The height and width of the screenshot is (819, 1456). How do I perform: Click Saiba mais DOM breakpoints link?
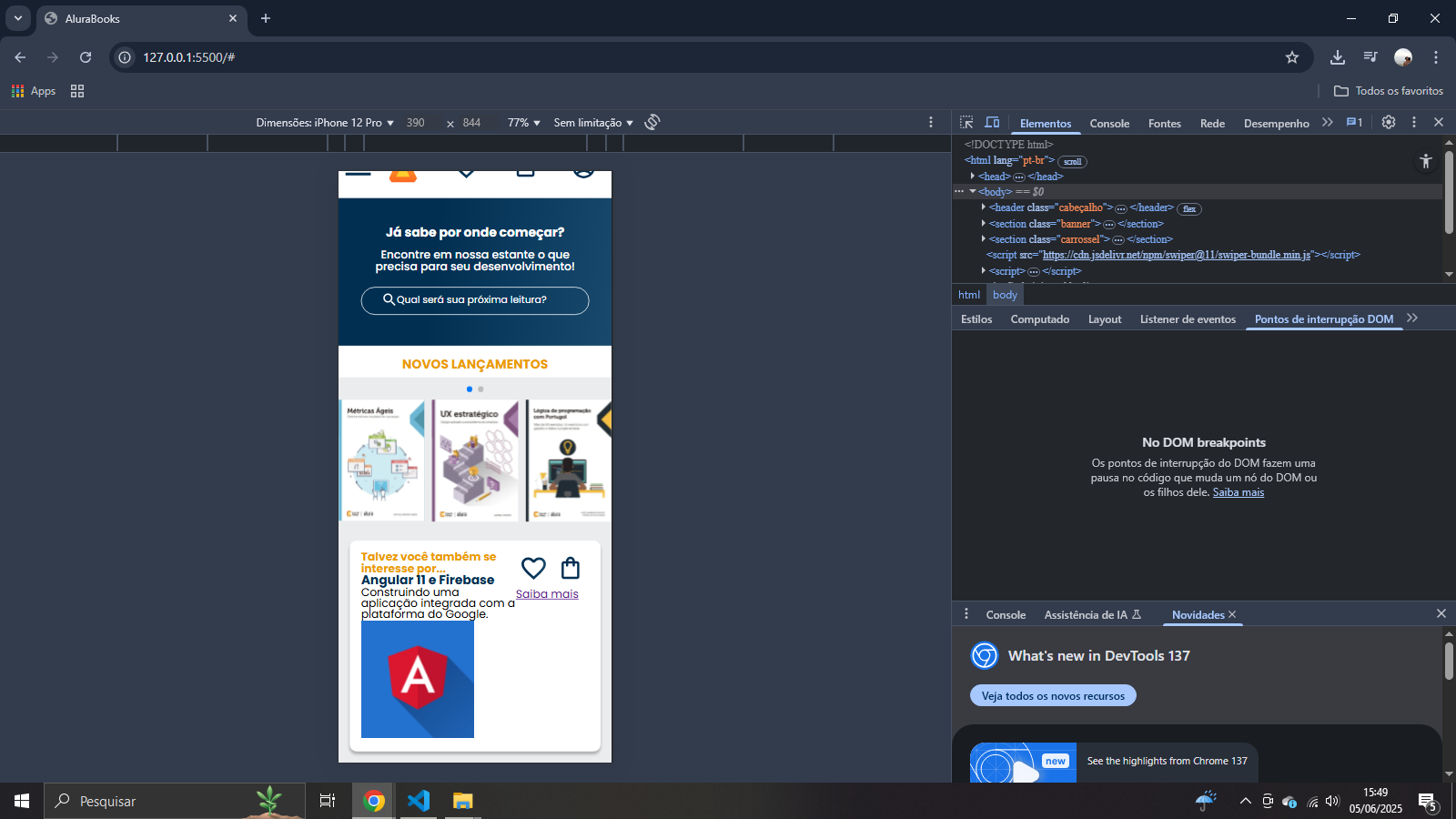pos(1239,492)
